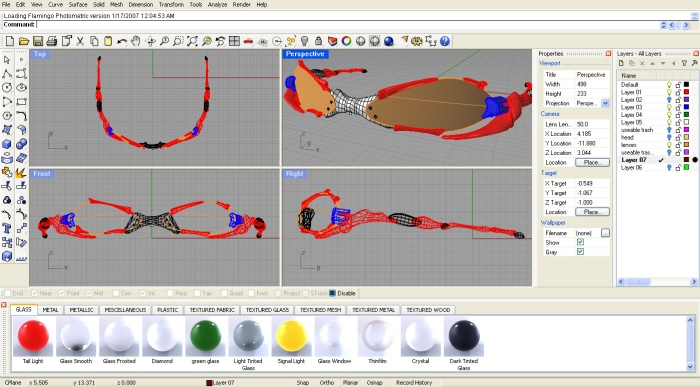The height and width of the screenshot is (387, 700).
Task: Click the Layer 06 green color swatch
Action: [687, 167]
